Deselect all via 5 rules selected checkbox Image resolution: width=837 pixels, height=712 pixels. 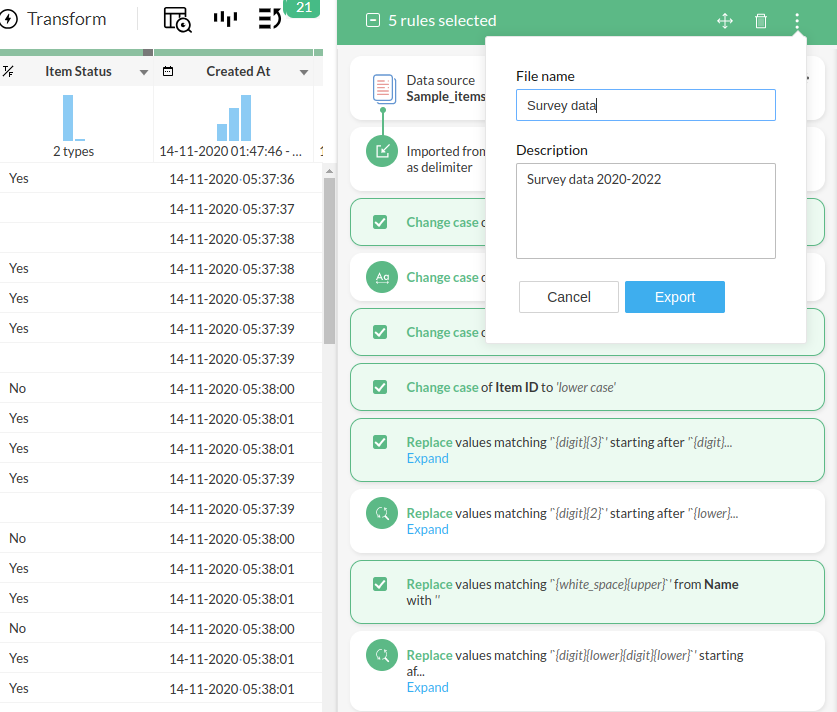coord(373,21)
